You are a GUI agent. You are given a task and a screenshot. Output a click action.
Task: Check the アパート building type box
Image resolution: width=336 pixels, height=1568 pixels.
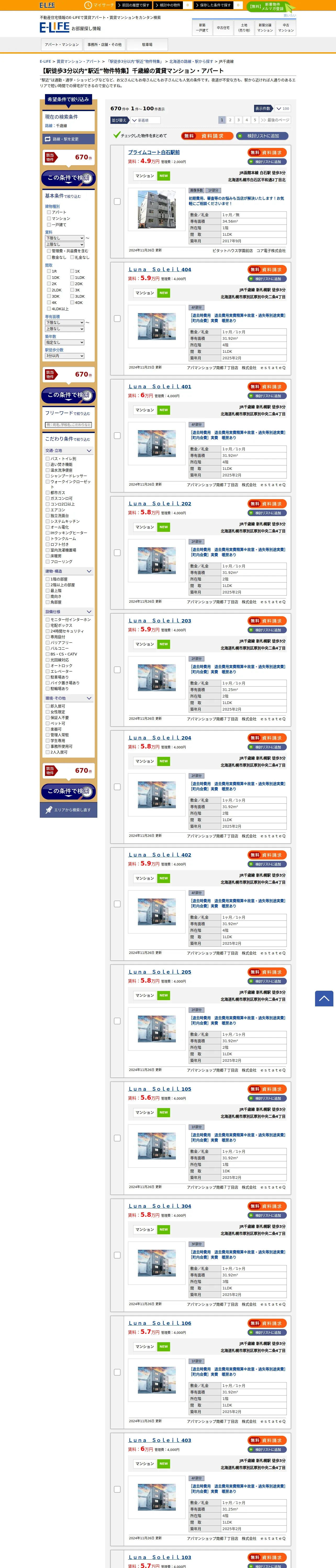(49, 212)
